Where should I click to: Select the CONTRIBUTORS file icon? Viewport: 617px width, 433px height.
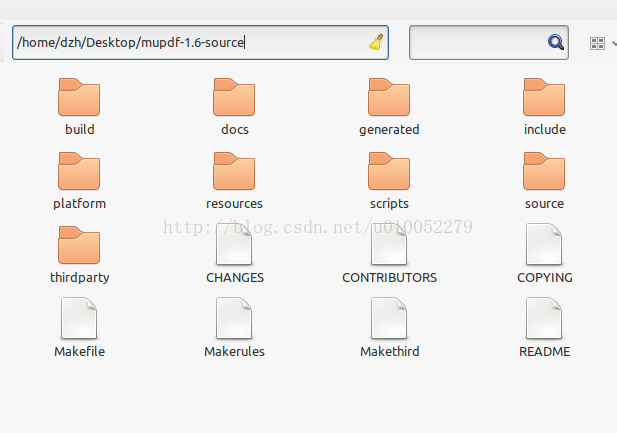point(389,244)
